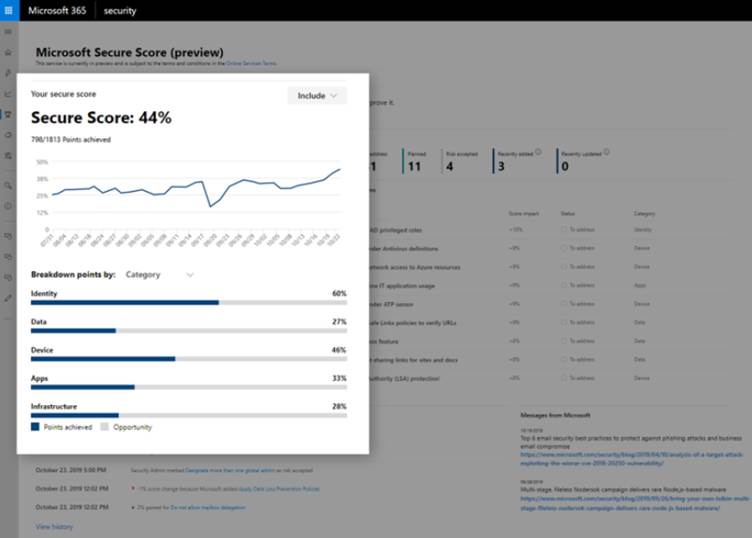Select the 'Secure Score: 44%' heading
The height and width of the screenshot is (538, 752).
click(x=101, y=117)
